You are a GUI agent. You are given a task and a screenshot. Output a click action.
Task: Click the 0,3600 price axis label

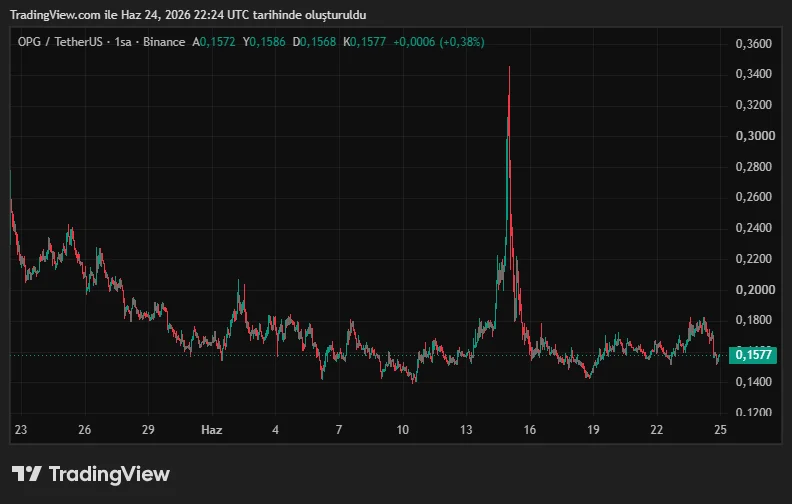click(754, 43)
